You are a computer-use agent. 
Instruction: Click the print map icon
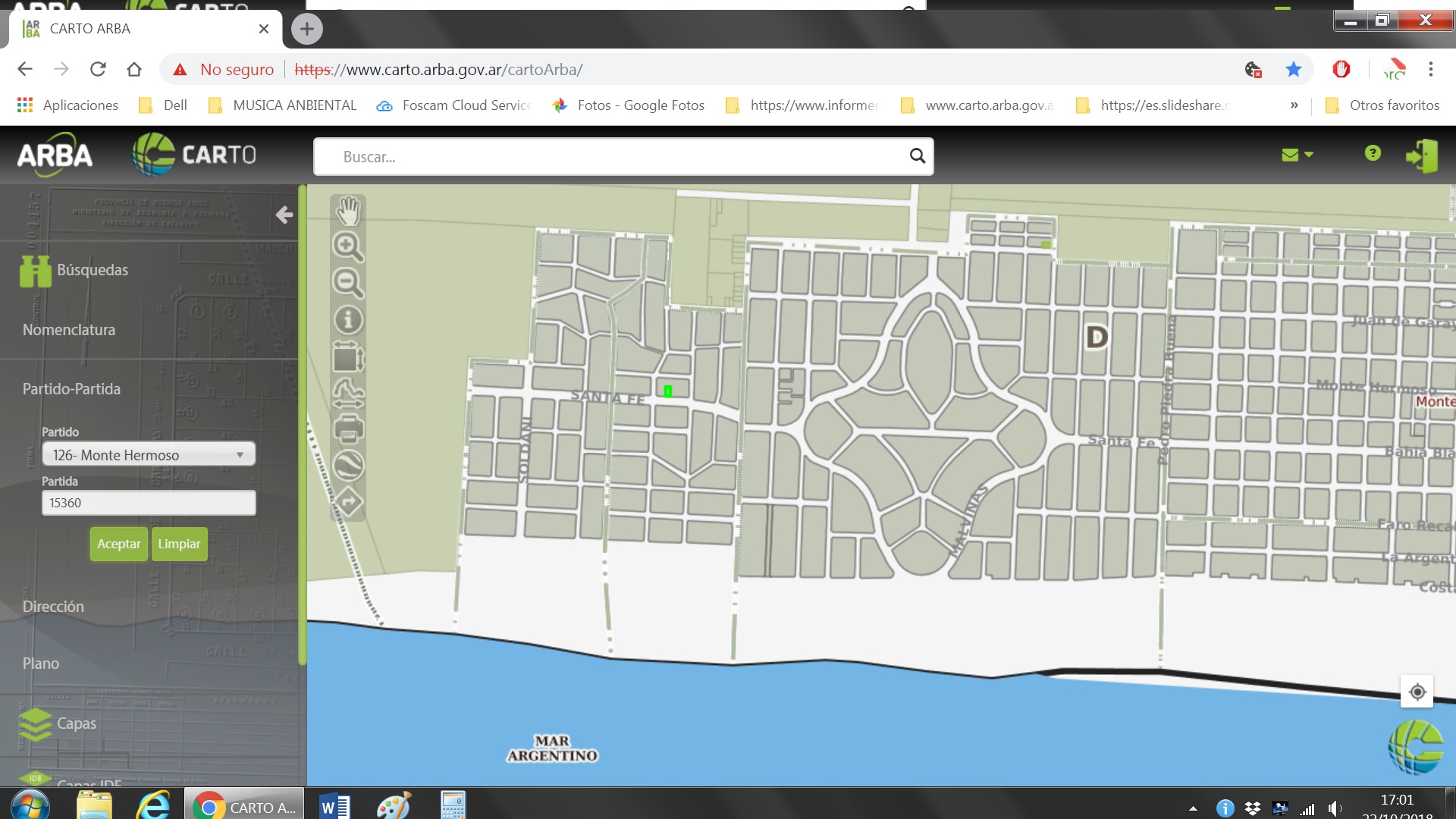pyautogui.click(x=348, y=429)
